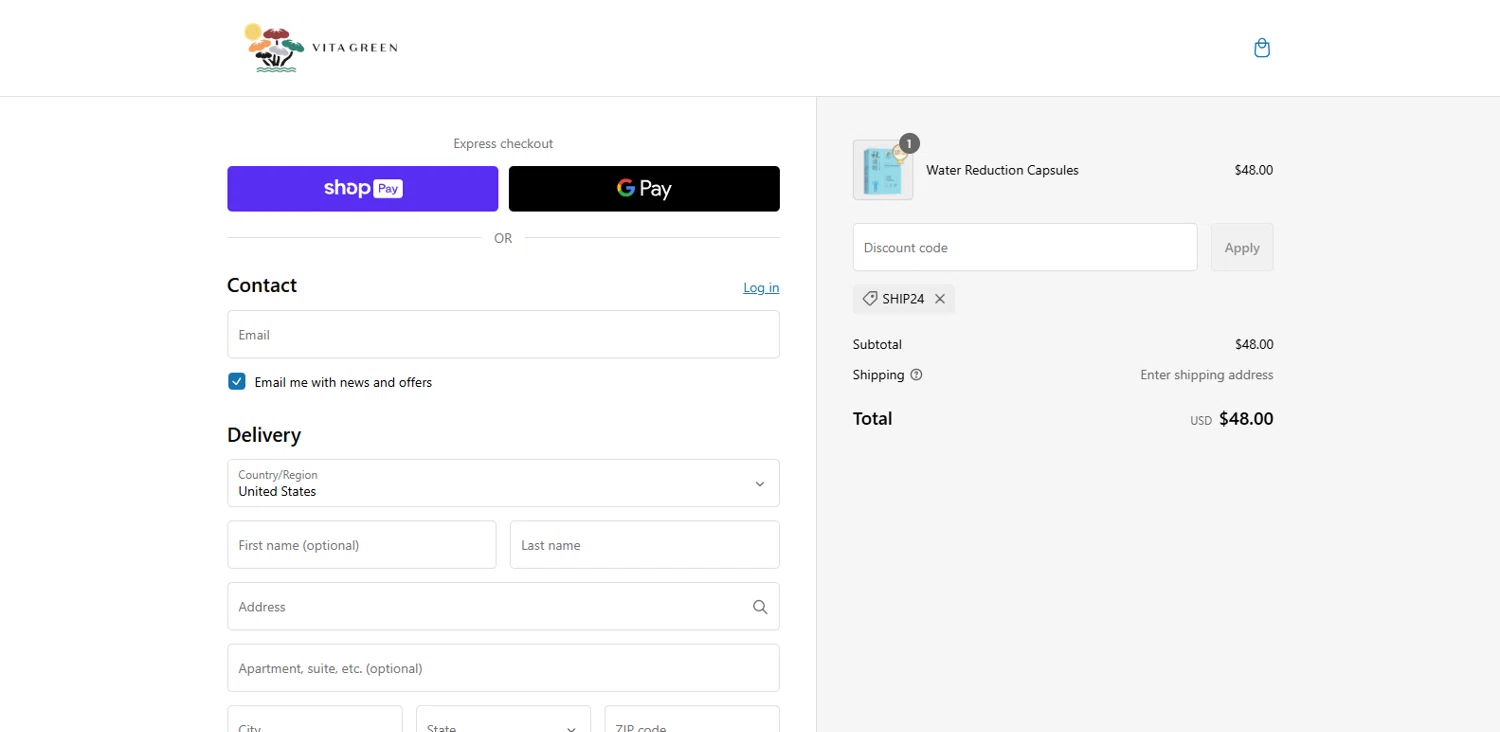Click the Express checkout heading
Image resolution: width=1500 pixels, height=732 pixels.
(503, 144)
